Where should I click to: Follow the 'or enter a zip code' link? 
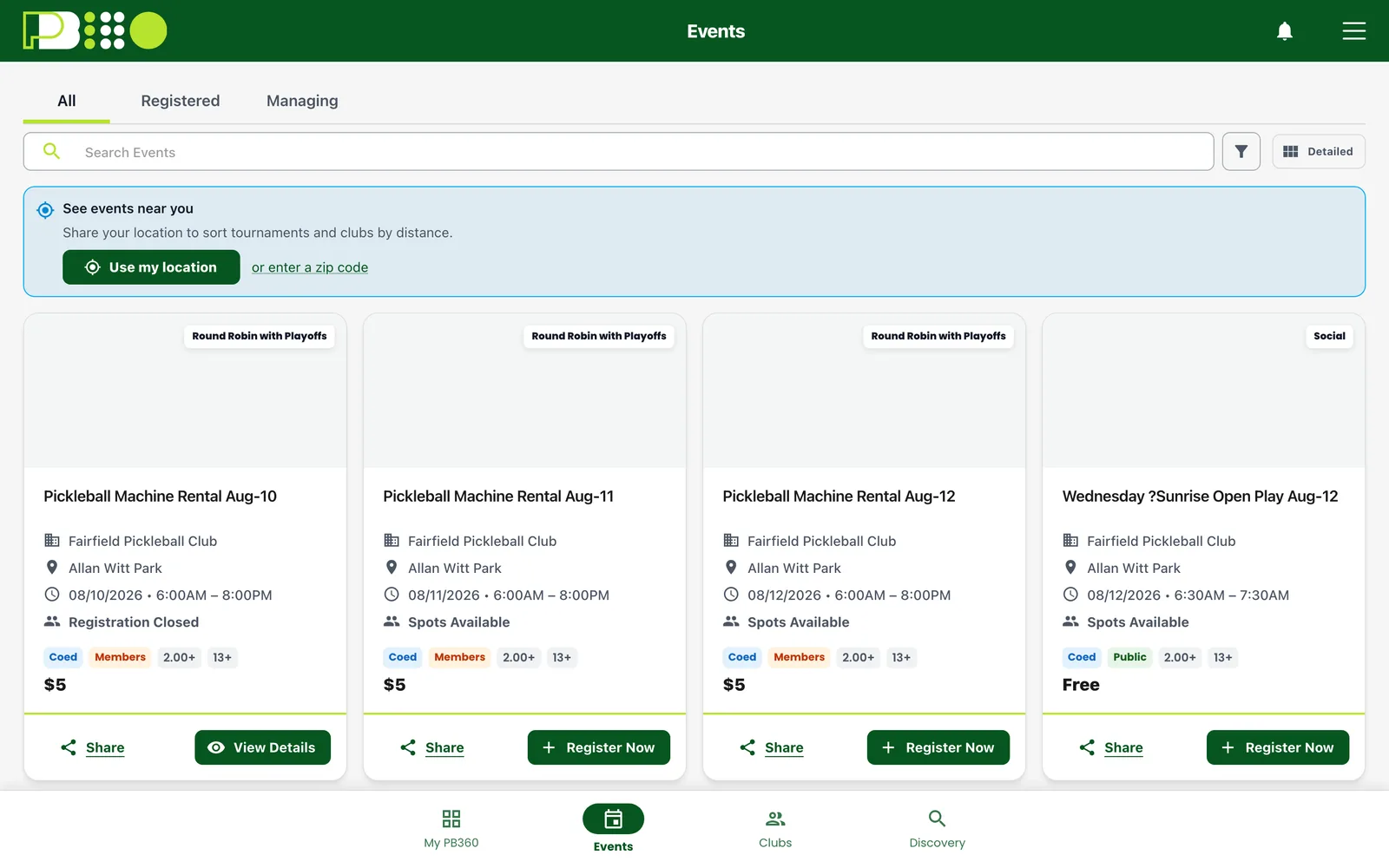click(310, 267)
